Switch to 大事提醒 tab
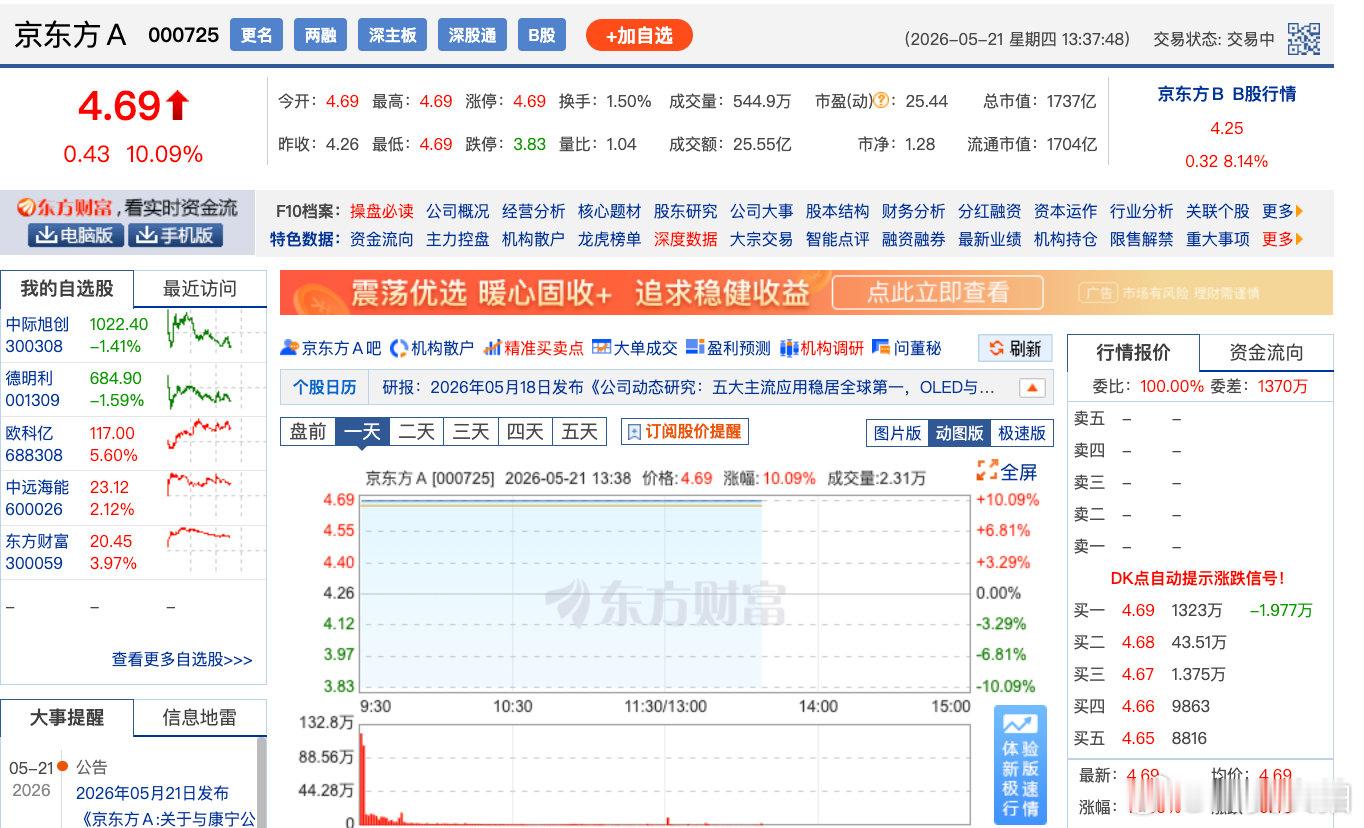Screen dimensions: 1364x828 pyautogui.click(x=67, y=717)
